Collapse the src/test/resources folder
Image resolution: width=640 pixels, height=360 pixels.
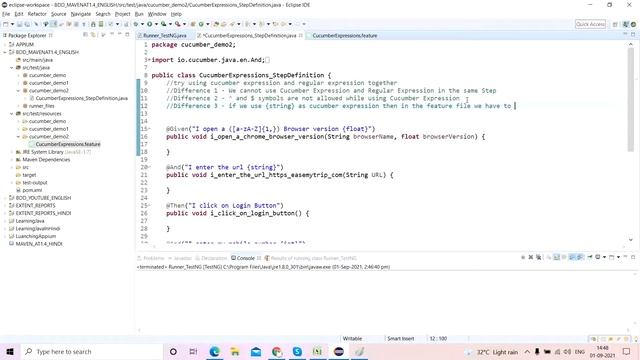(12, 114)
